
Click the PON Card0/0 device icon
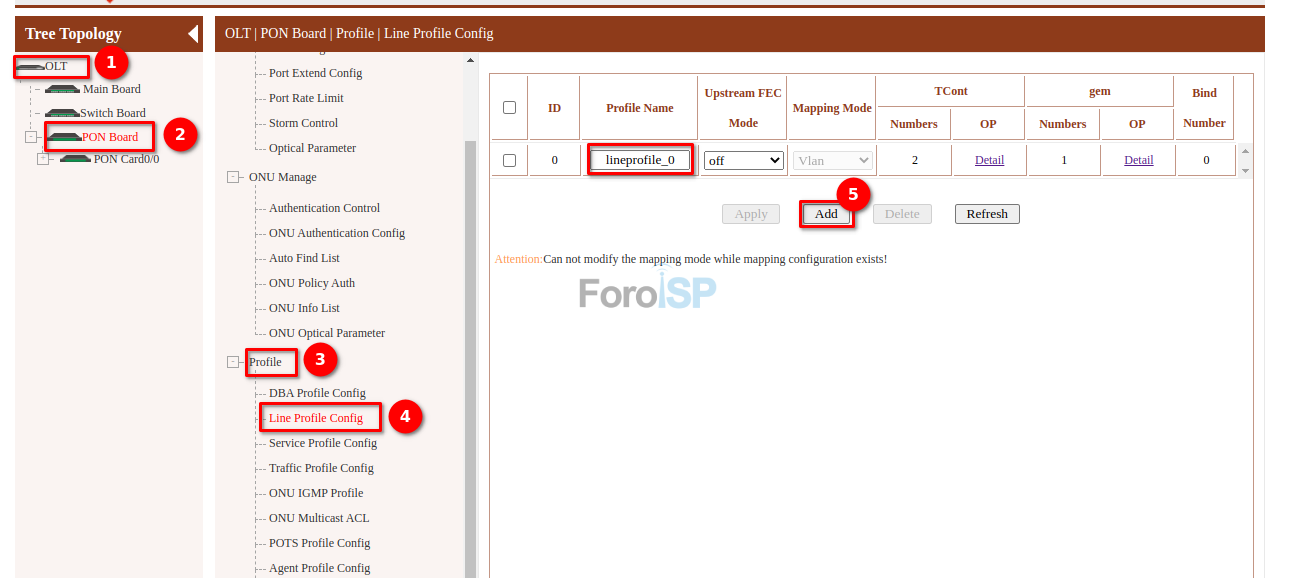click(x=75, y=159)
